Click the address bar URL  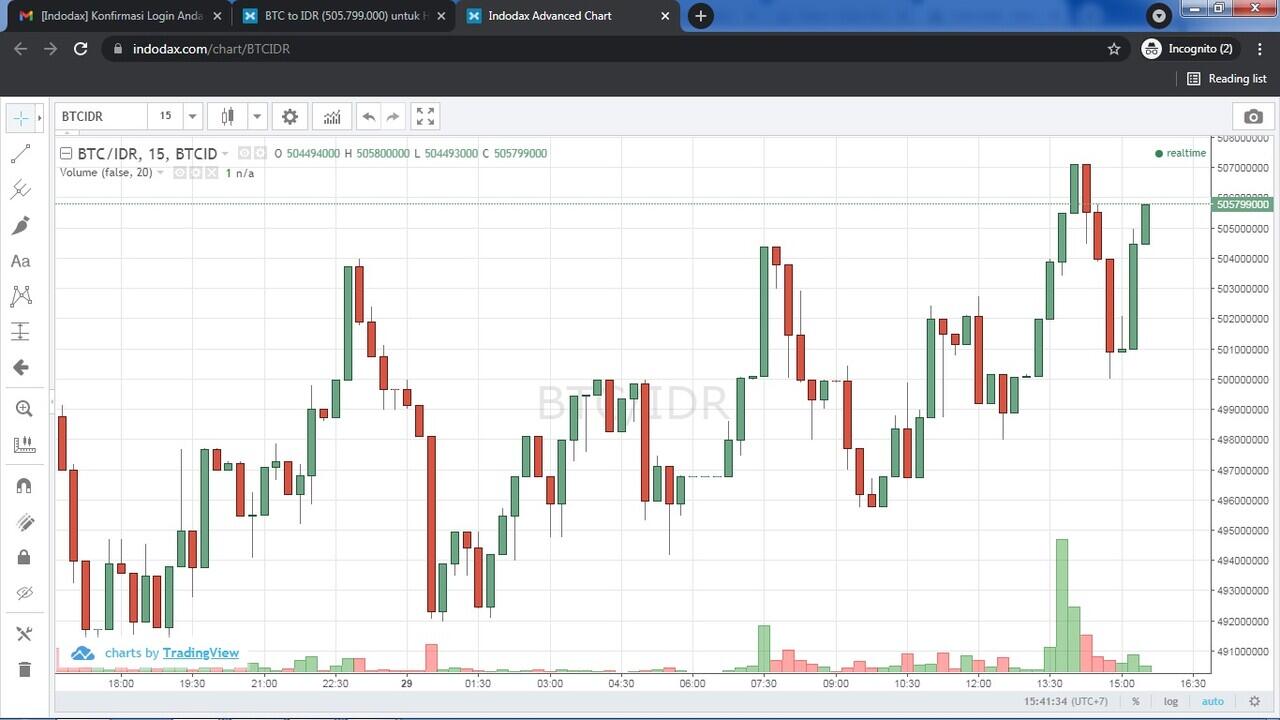[x=211, y=49]
